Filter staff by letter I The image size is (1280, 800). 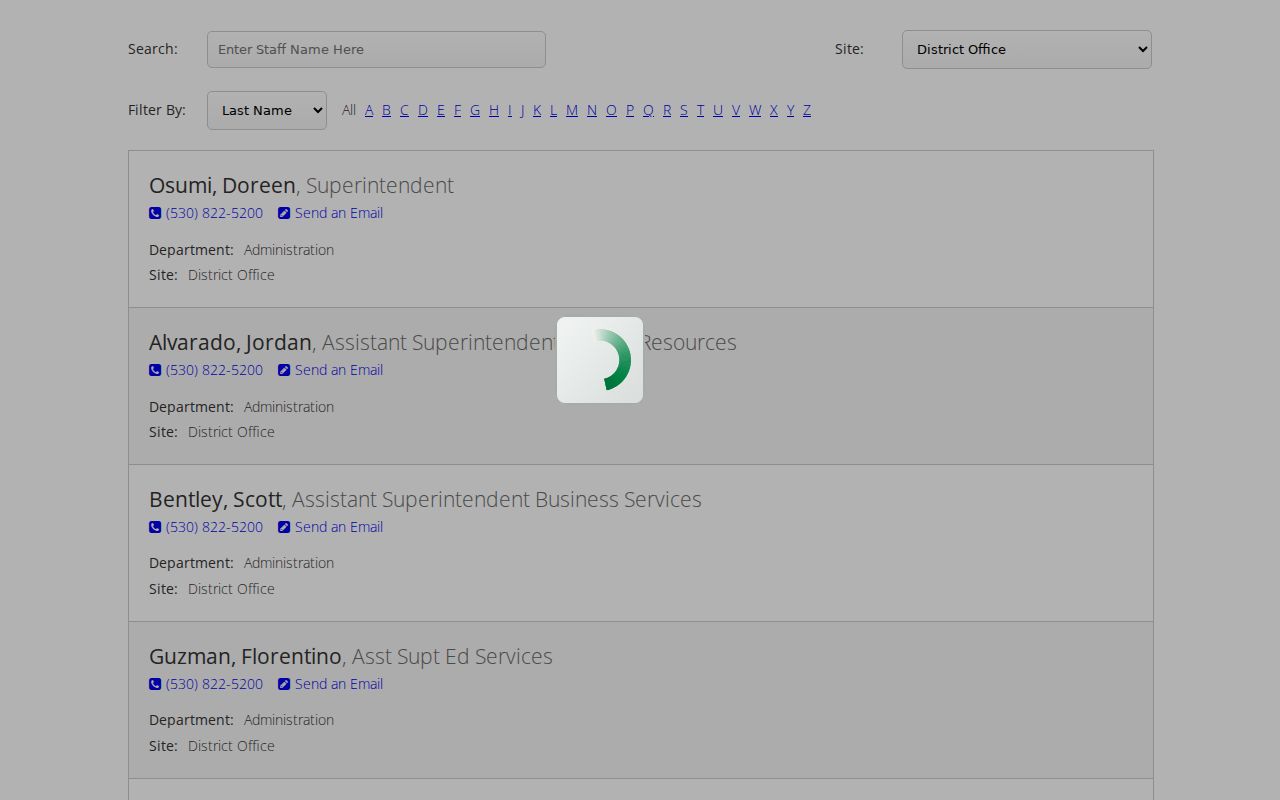tap(510, 110)
